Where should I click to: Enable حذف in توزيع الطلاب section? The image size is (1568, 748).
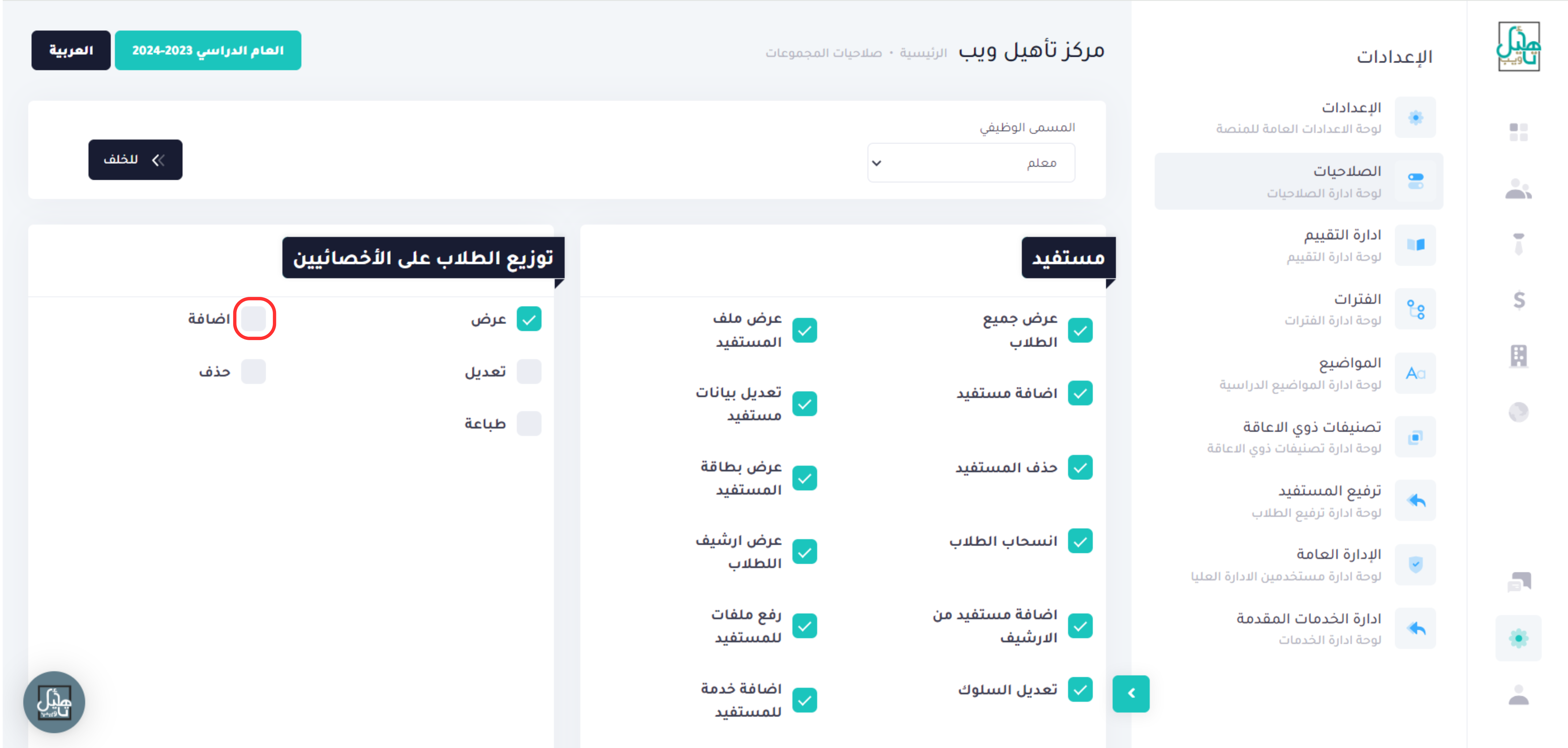[253, 371]
